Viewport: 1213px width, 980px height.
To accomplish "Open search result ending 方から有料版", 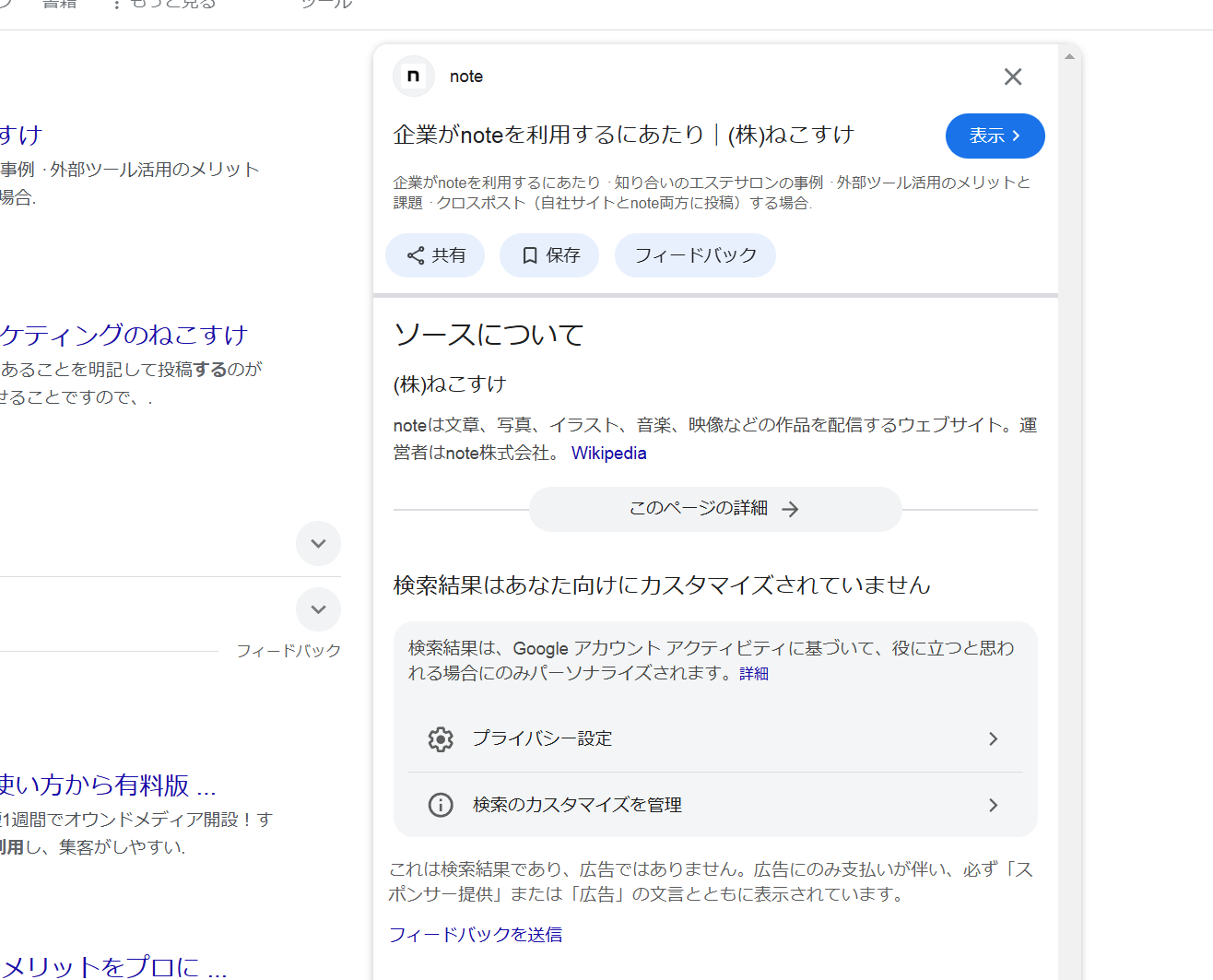I will [x=108, y=785].
